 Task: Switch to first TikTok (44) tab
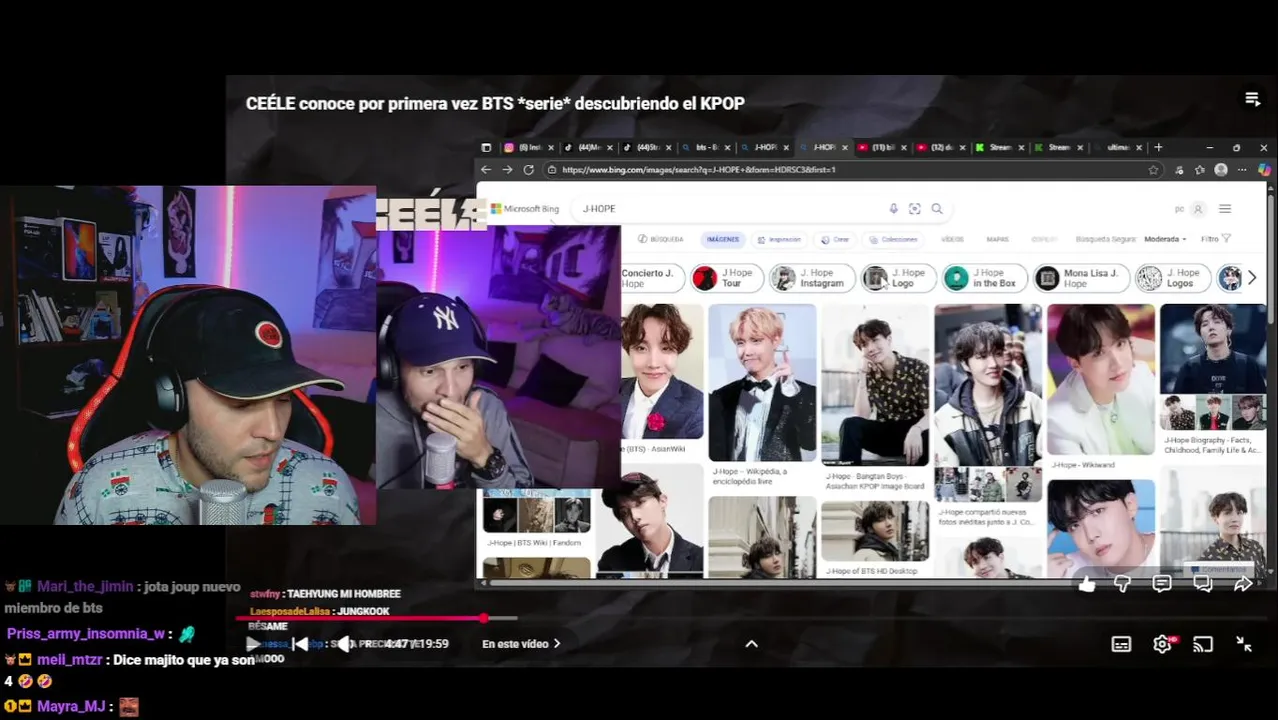coord(589,147)
